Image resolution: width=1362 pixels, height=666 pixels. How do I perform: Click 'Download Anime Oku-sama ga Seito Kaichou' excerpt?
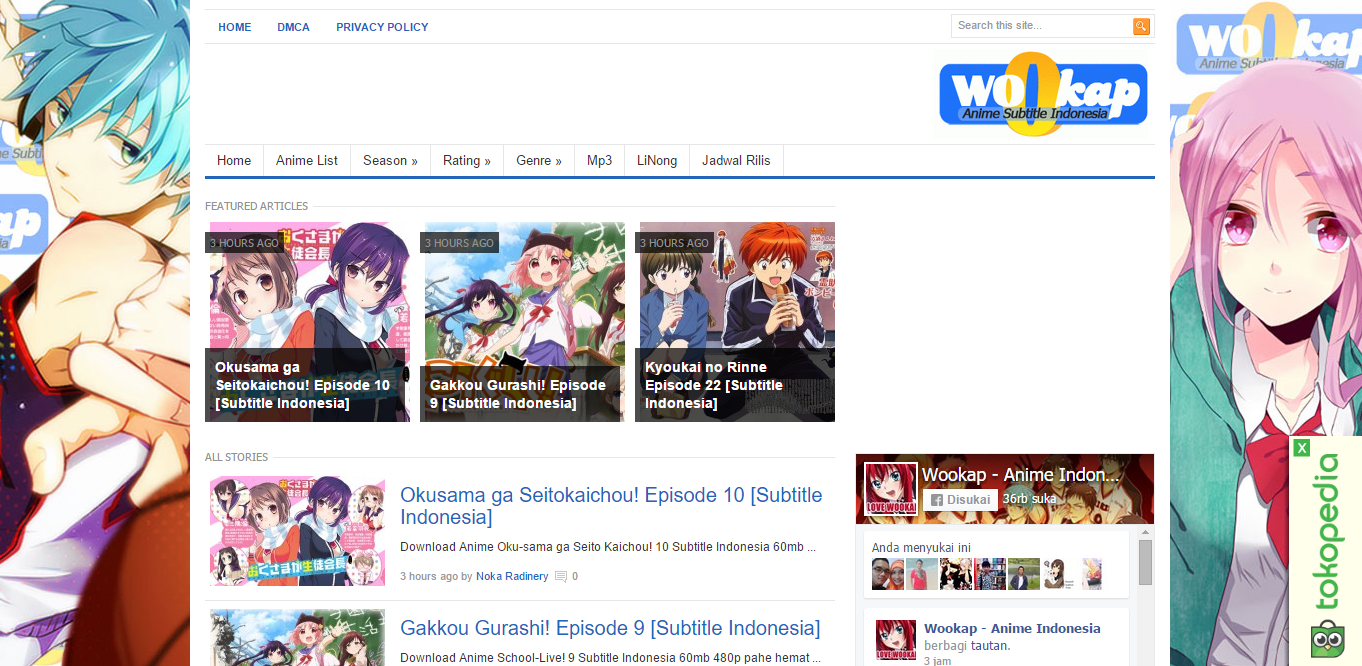(x=608, y=548)
